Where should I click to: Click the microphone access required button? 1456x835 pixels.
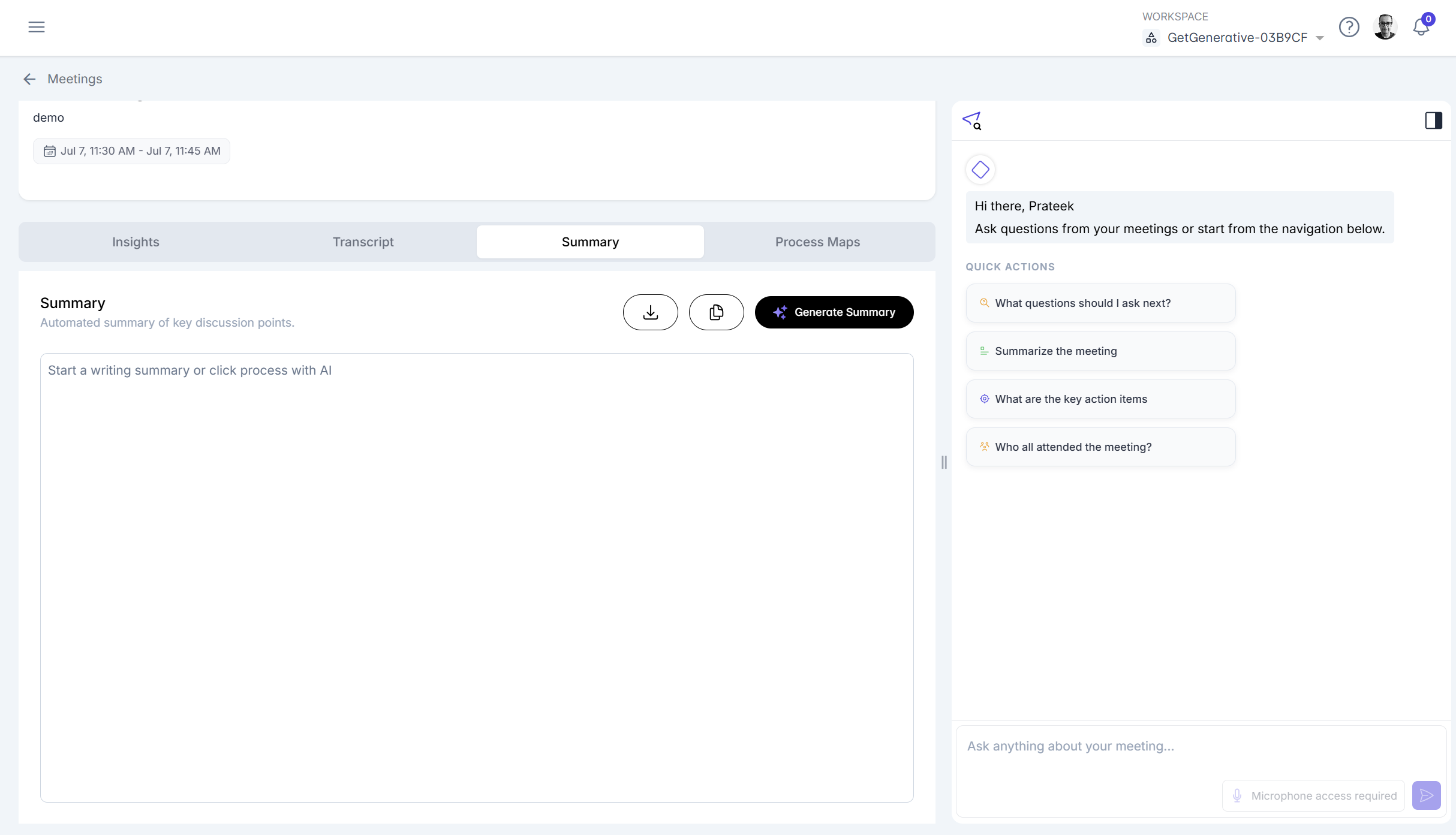(1313, 795)
